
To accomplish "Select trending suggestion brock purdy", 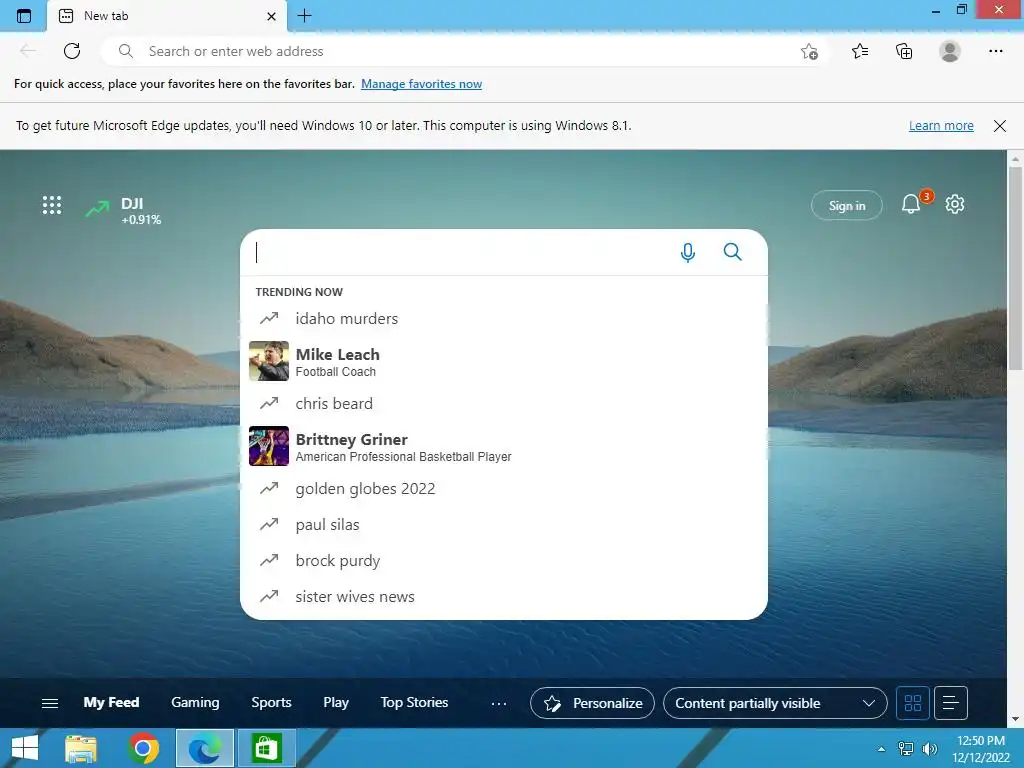I will click(x=504, y=560).
